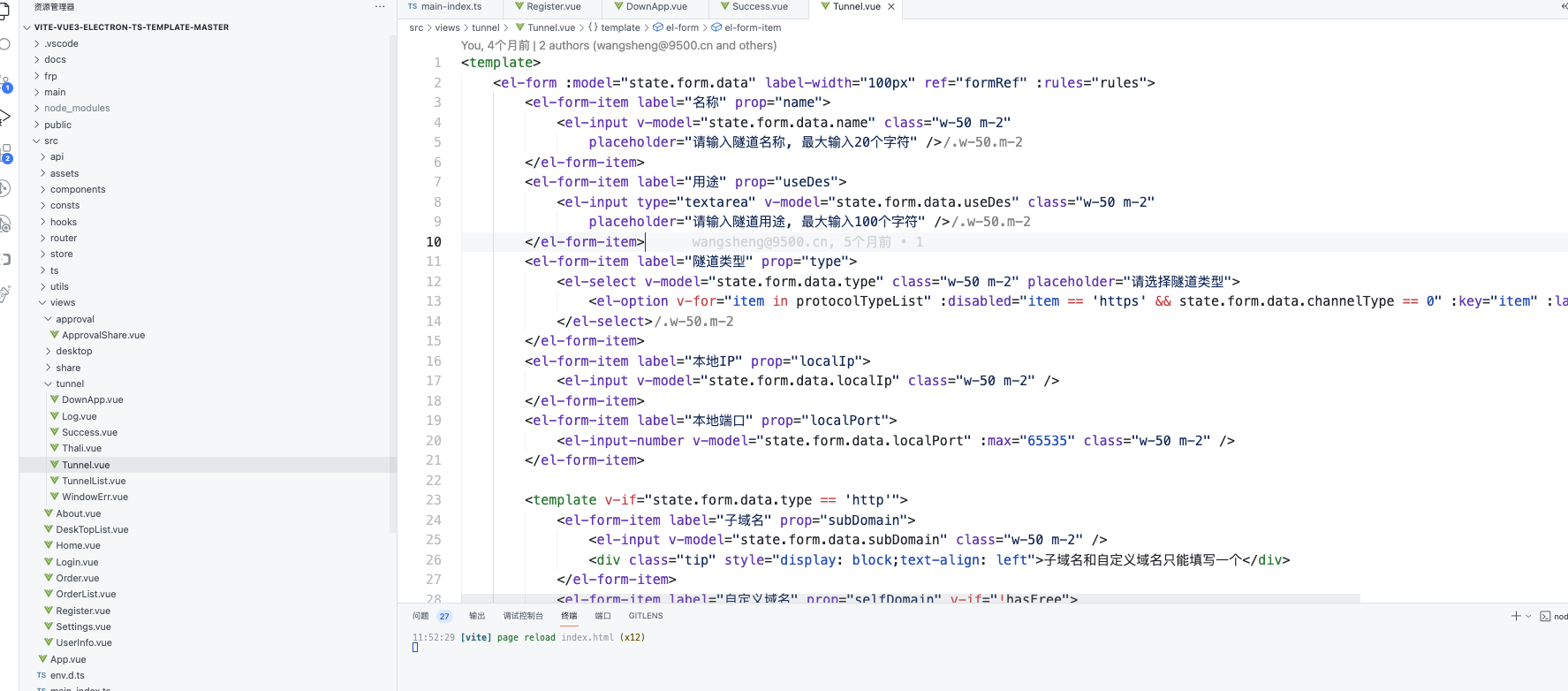Click TS icon beside env.d.ts

tap(42, 675)
